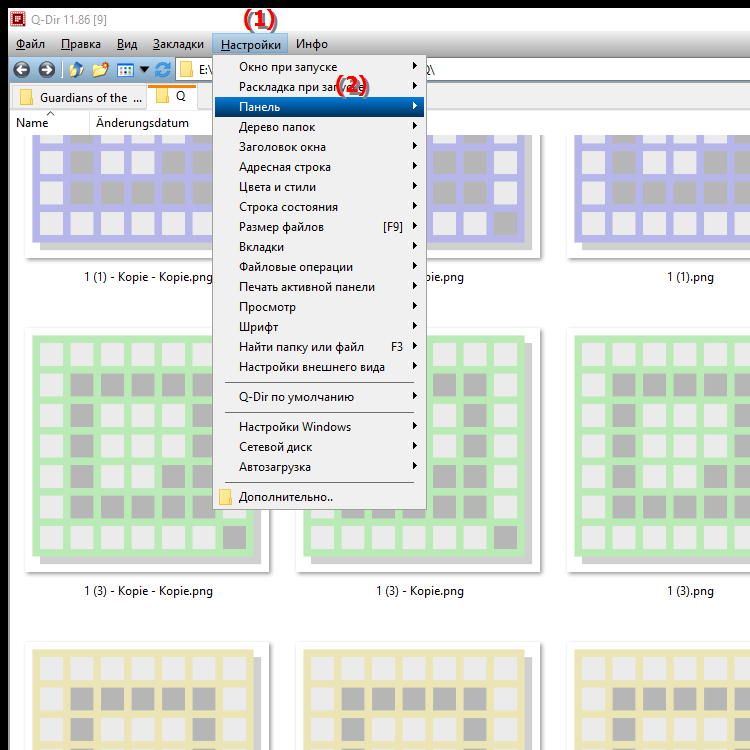The image size is (750, 750).
Task: Click file name 1 (3).png
Action: (690, 591)
